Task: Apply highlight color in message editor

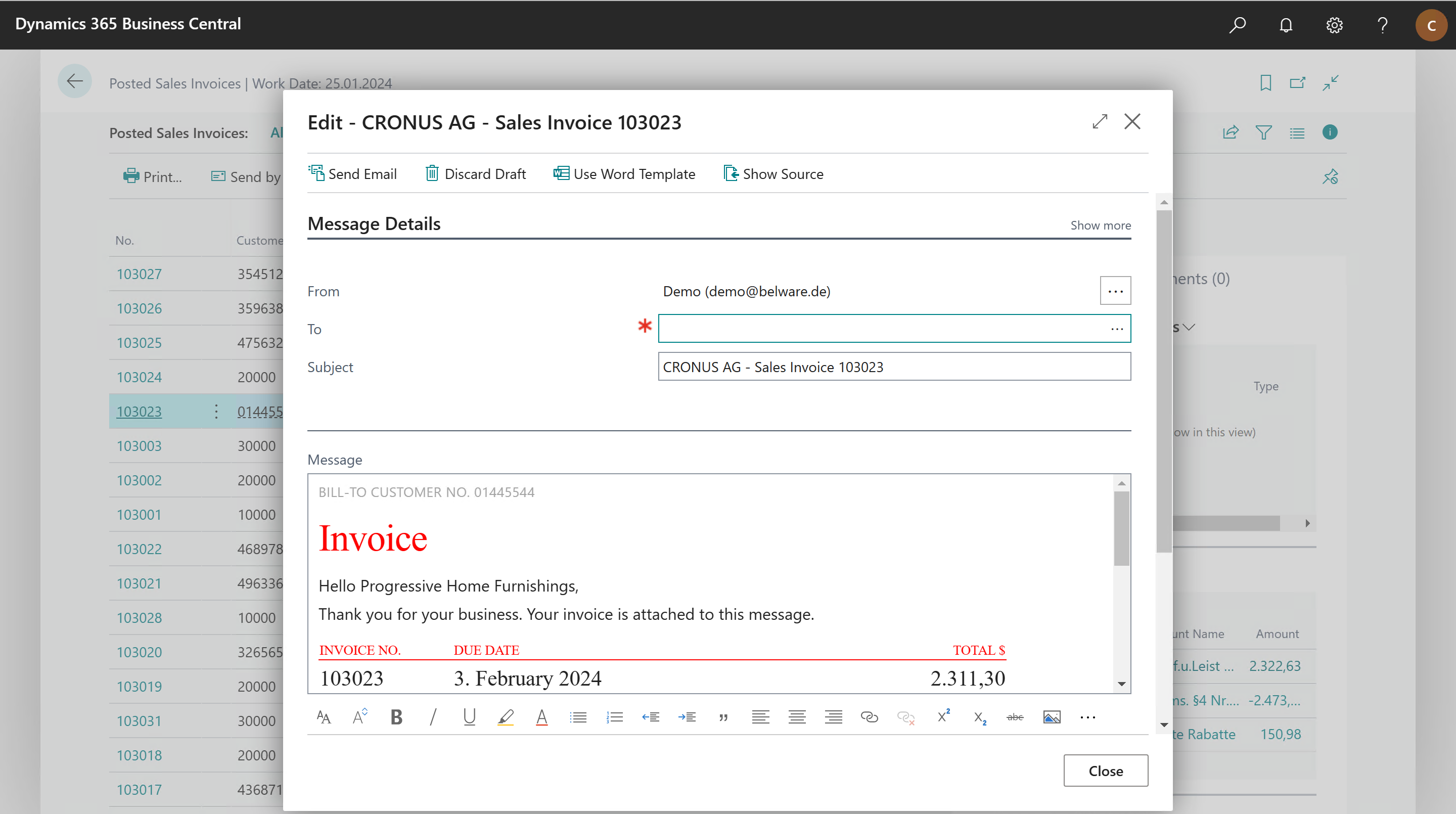Action: (506, 717)
